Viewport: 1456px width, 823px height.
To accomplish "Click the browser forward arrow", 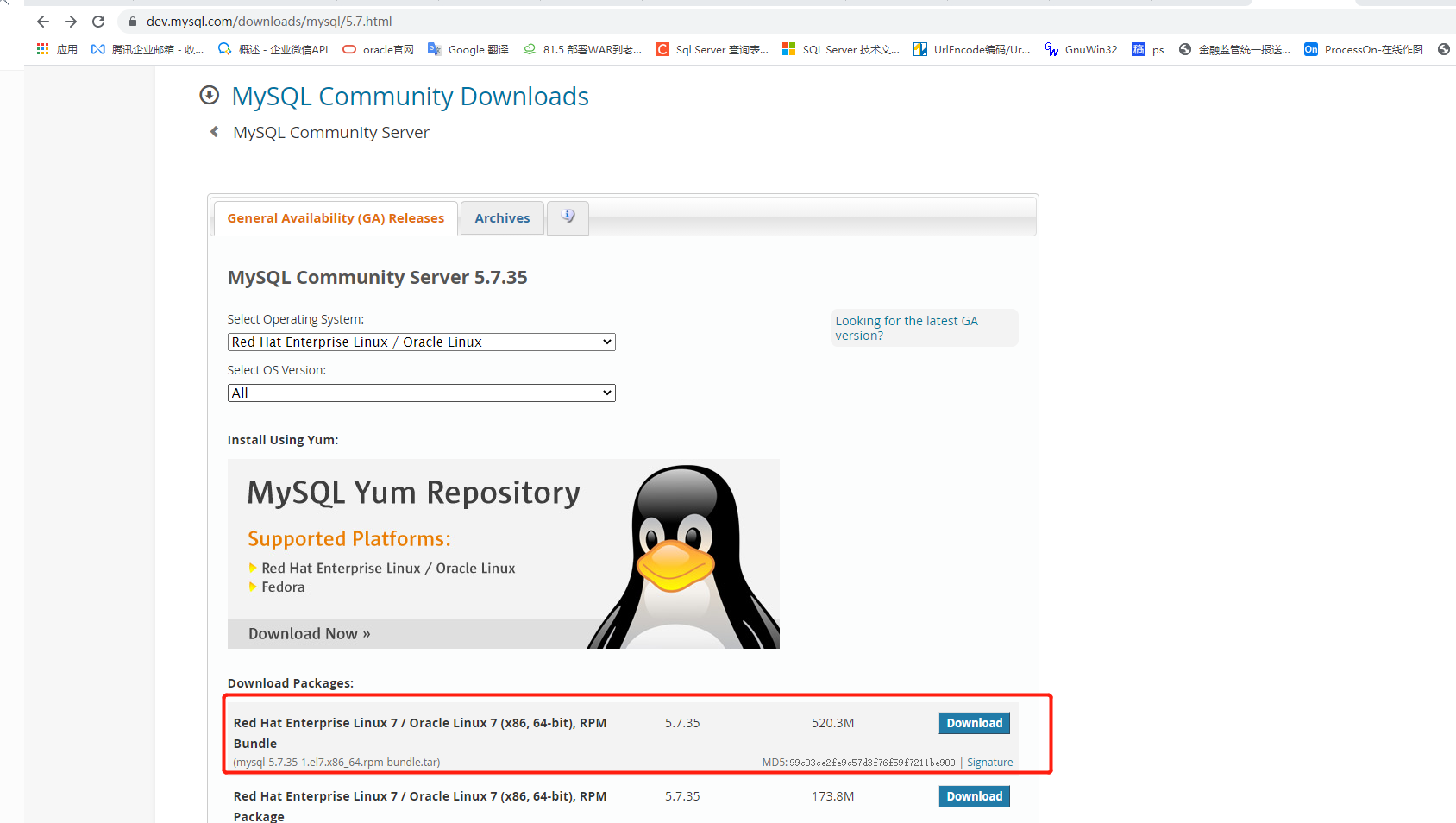I will (71, 22).
